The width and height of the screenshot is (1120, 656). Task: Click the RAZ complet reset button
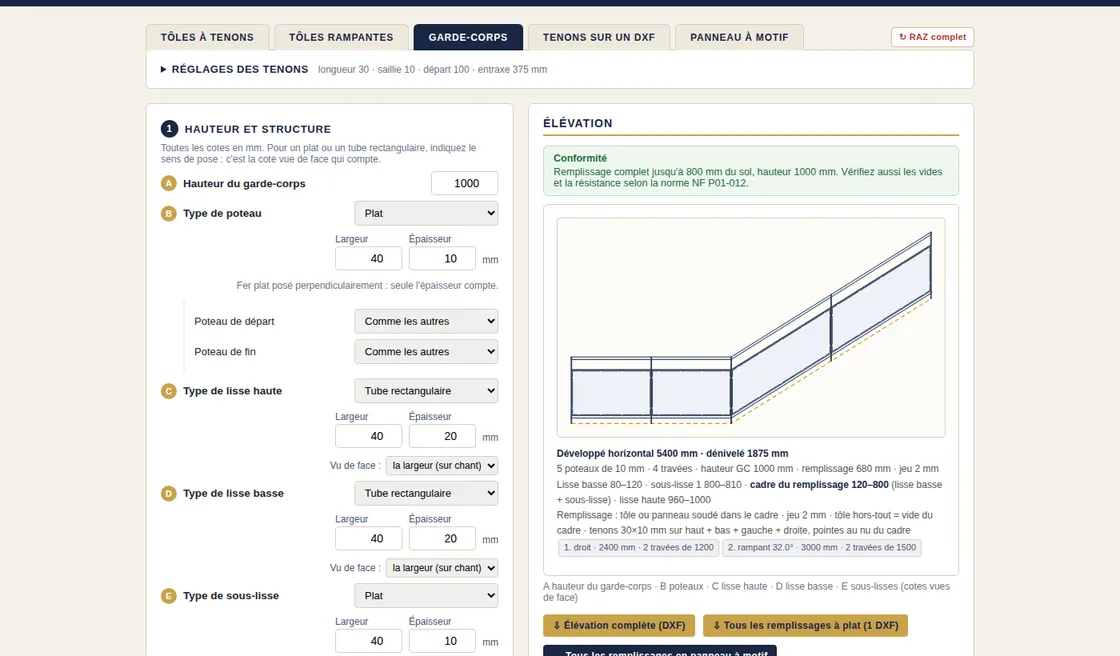pyautogui.click(x=932, y=37)
